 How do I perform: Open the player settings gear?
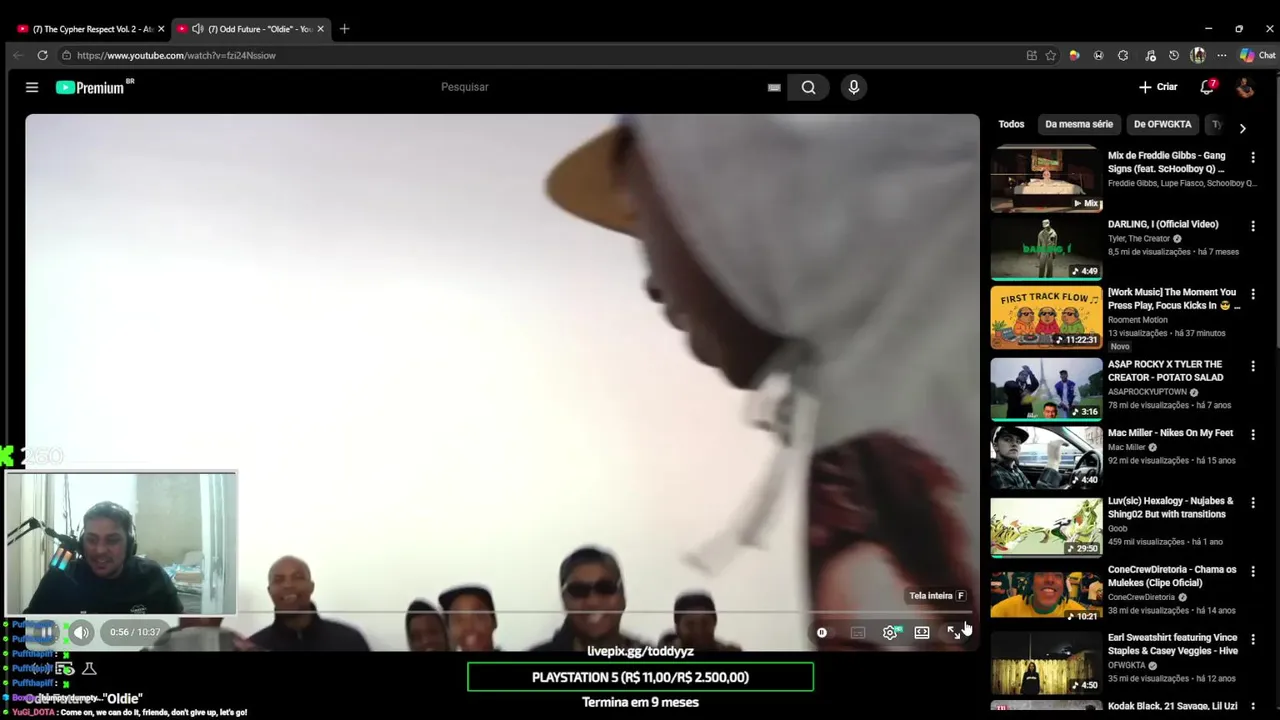[890, 632]
